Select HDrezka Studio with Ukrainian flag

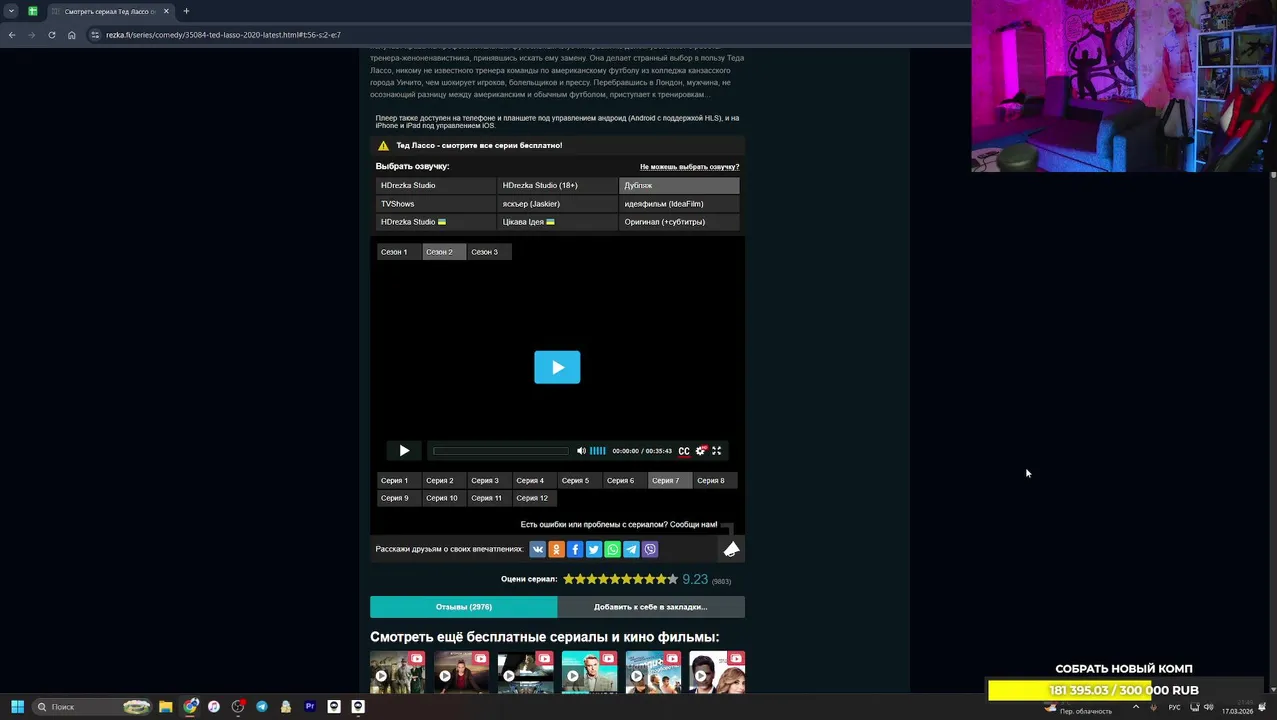coord(436,222)
